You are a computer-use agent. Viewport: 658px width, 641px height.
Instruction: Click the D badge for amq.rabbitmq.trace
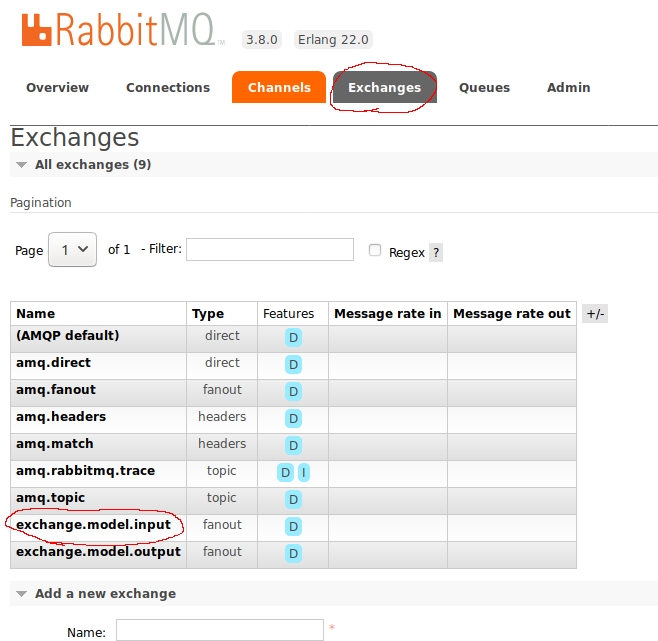pyautogui.click(x=285, y=473)
